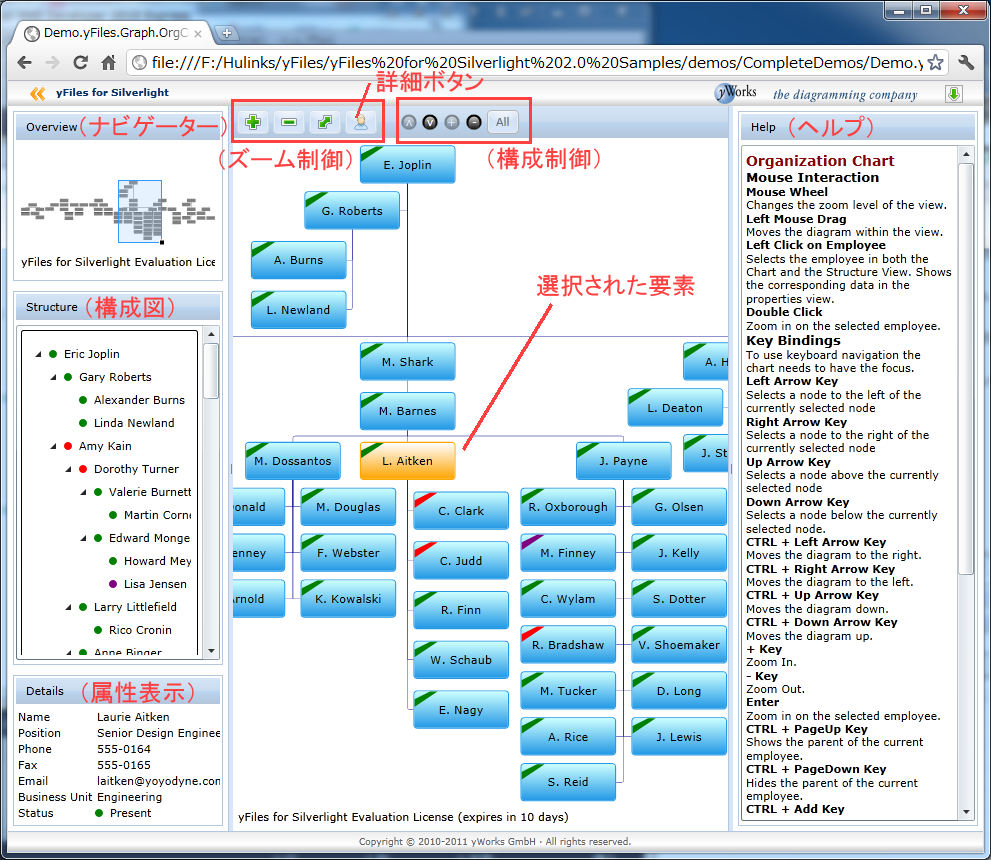Select the V. Shoemaker chart node
The height and width of the screenshot is (860, 991).
679,645
